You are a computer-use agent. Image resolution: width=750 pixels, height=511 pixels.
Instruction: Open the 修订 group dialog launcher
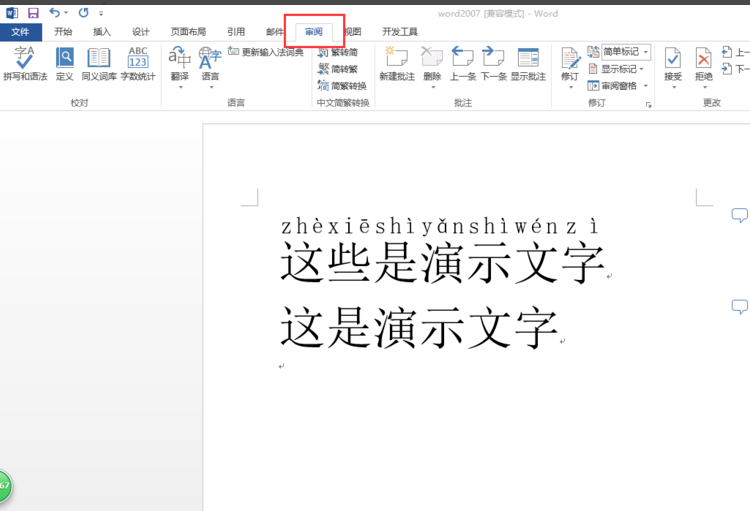coord(649,104)
